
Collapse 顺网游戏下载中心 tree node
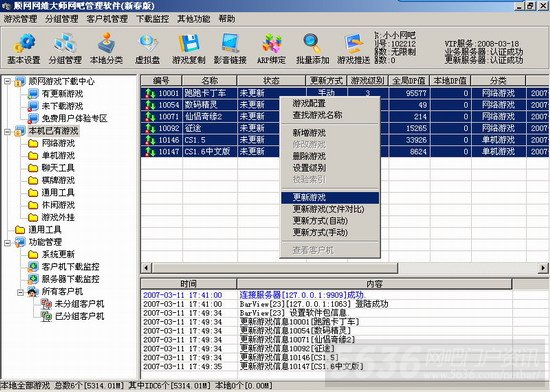[x=7, y=81]
